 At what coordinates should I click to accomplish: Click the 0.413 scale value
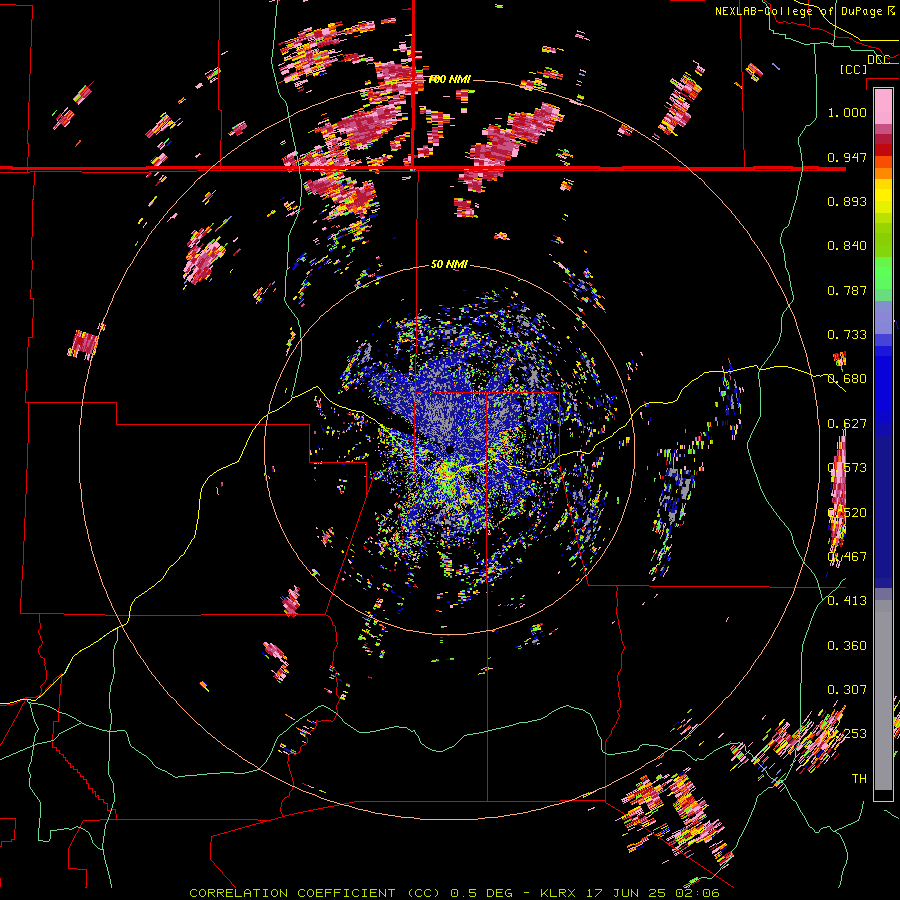click(847, 601)
